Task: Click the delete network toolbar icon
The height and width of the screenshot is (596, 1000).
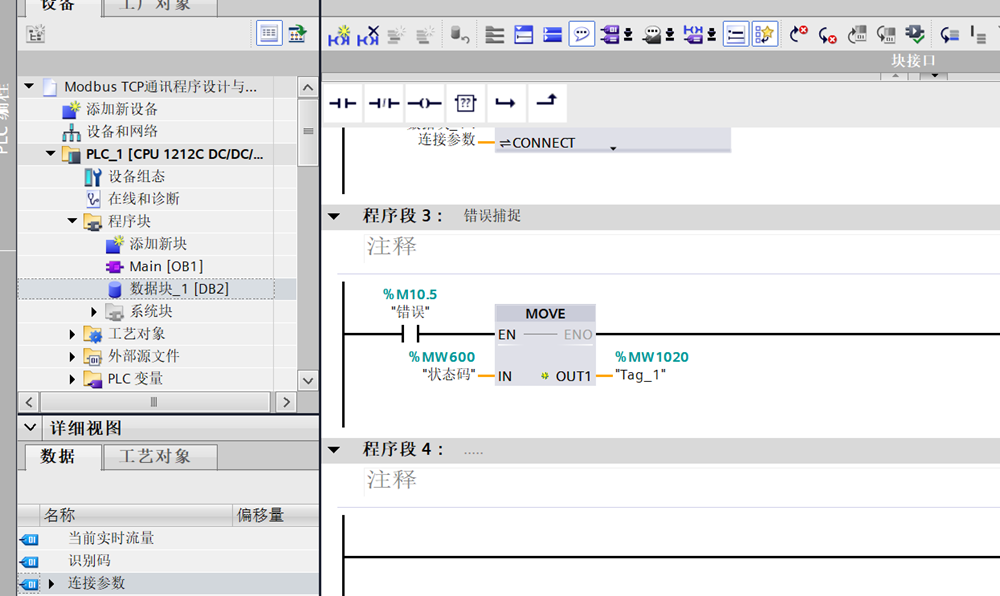Action: pyautogui.click(x=369, y=35)
